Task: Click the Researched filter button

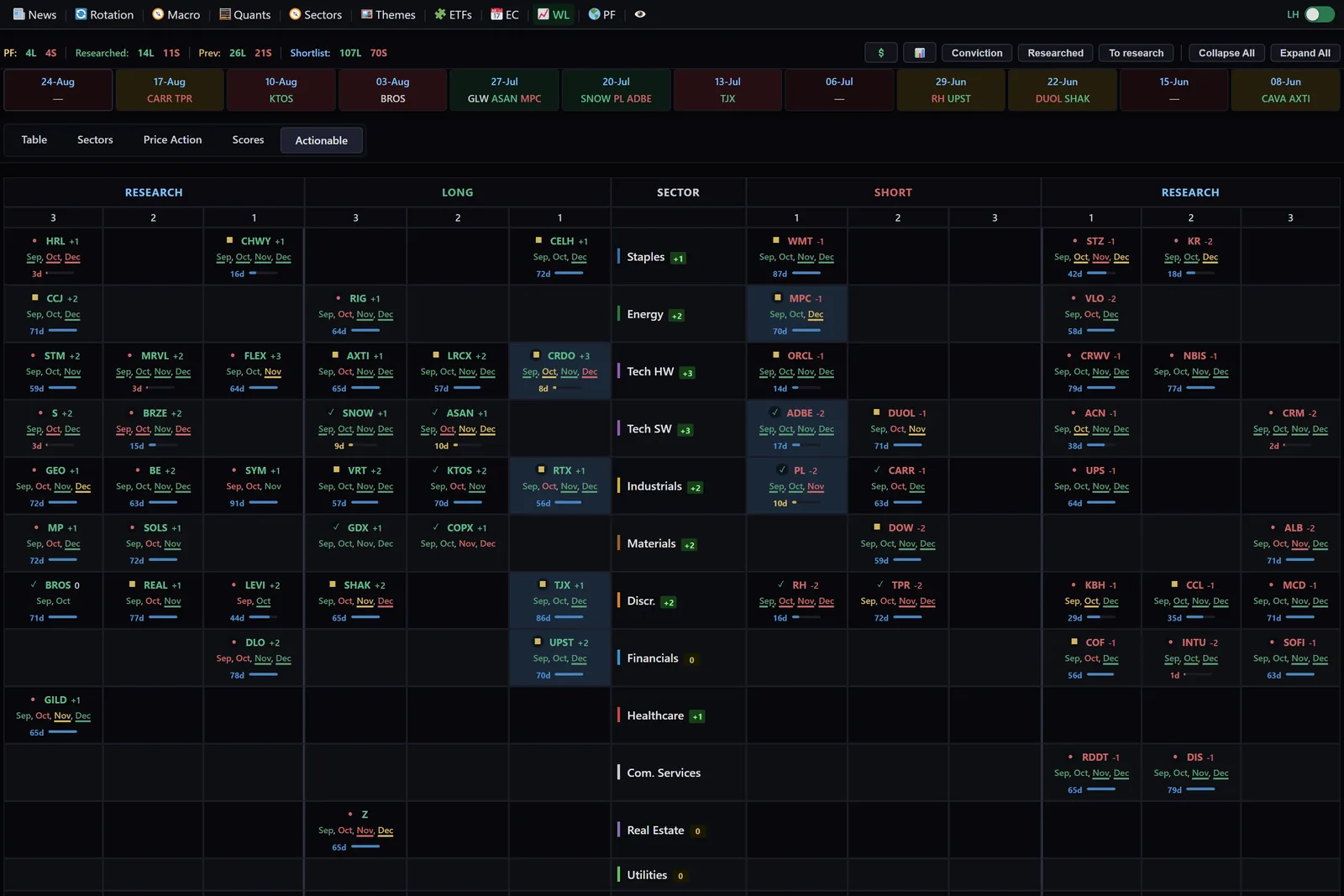Action: (x=1056, y=53)
